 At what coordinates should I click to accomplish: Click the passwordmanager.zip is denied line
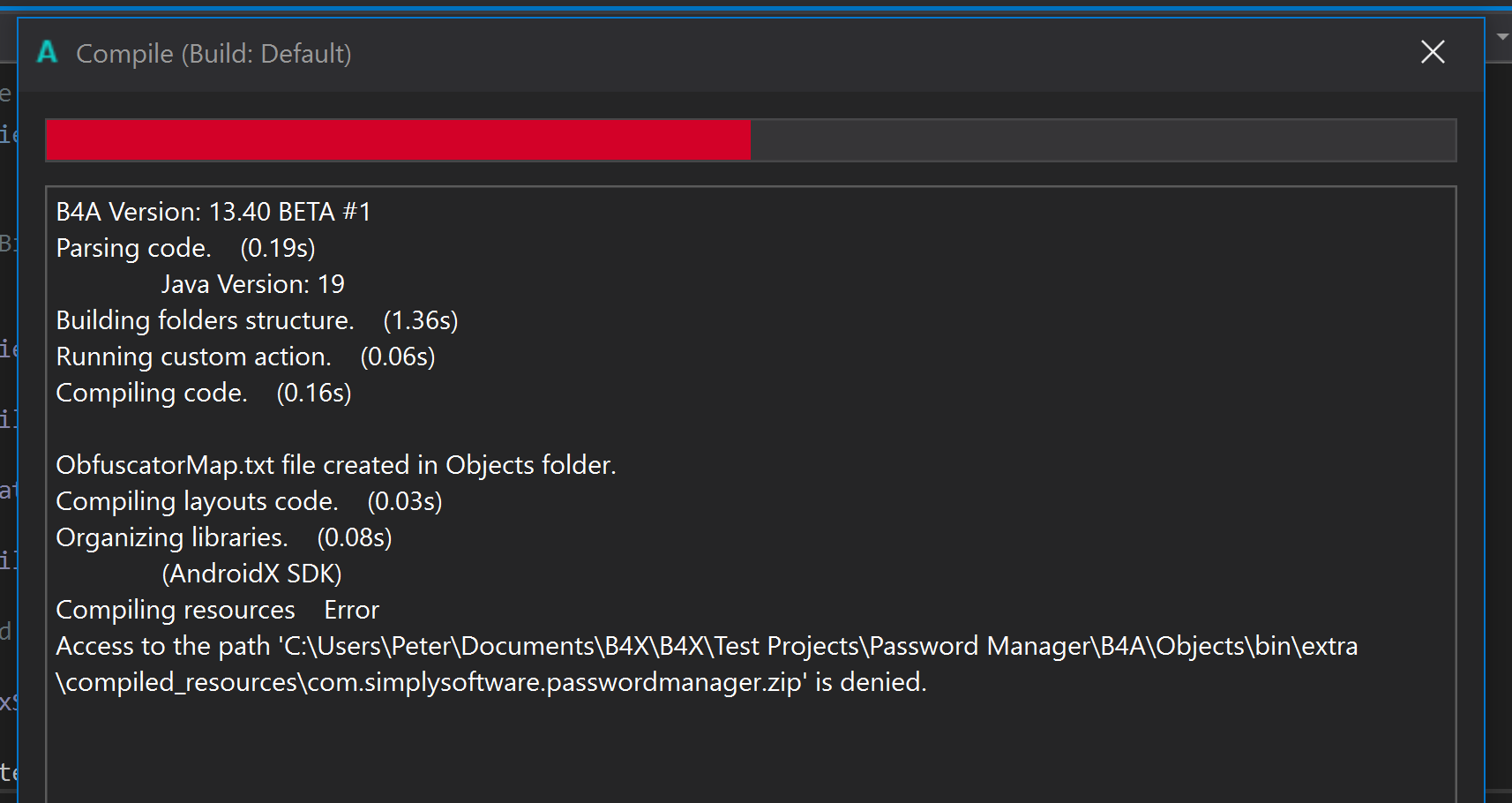(x=490, y=682)
